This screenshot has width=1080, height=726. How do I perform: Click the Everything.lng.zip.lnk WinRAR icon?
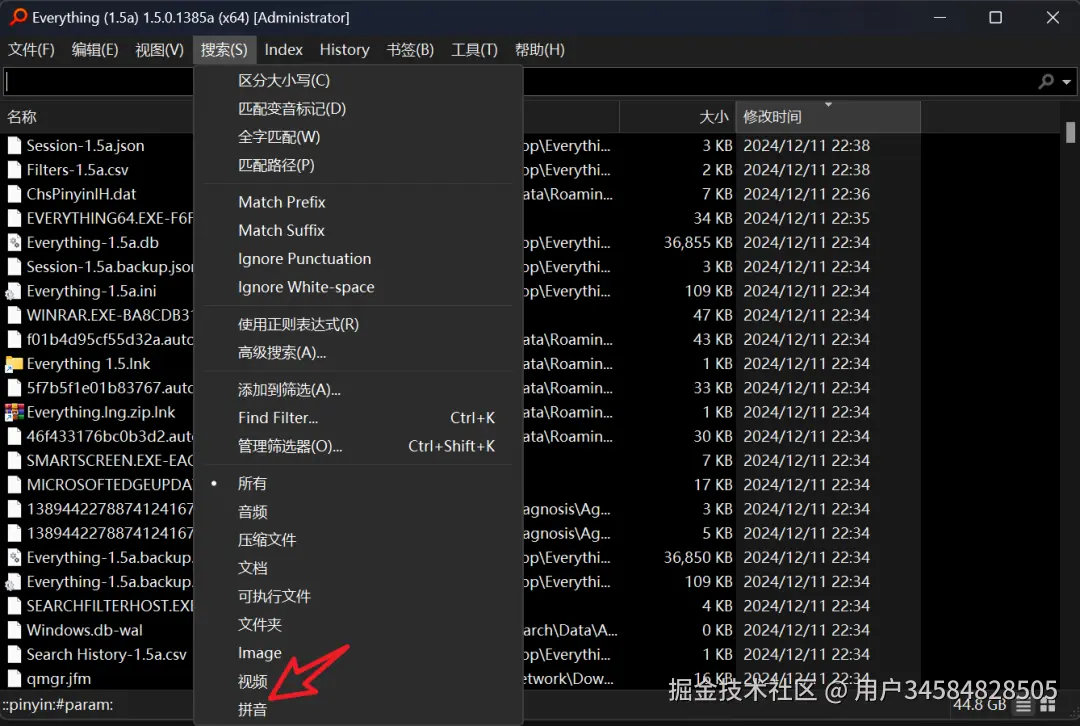point(14,412)
